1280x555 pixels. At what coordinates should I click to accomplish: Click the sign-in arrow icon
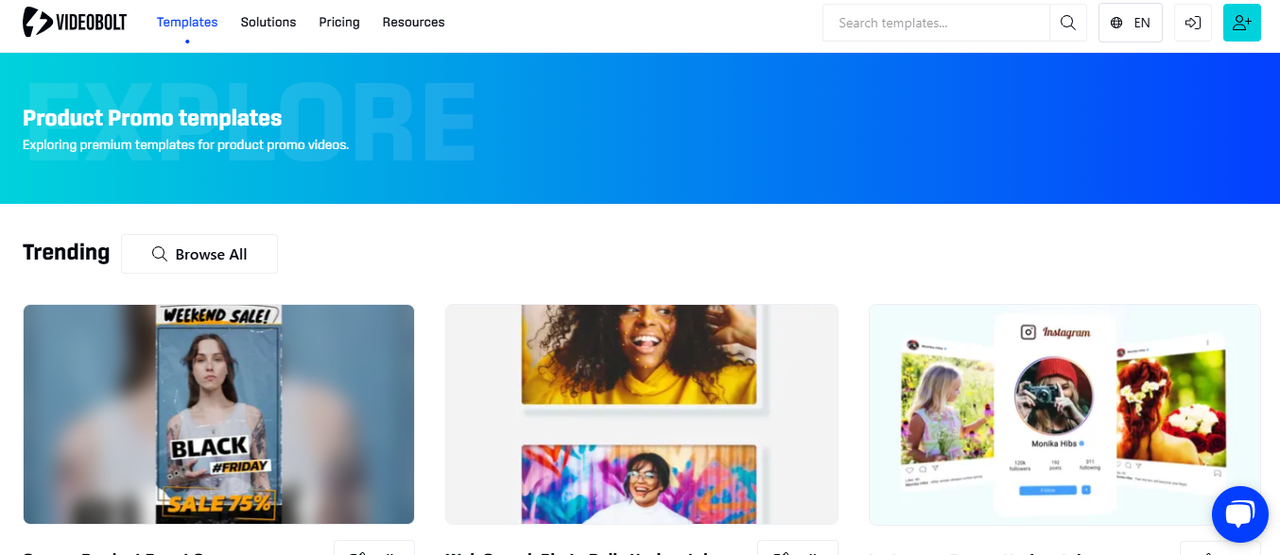coord(1193,23)
